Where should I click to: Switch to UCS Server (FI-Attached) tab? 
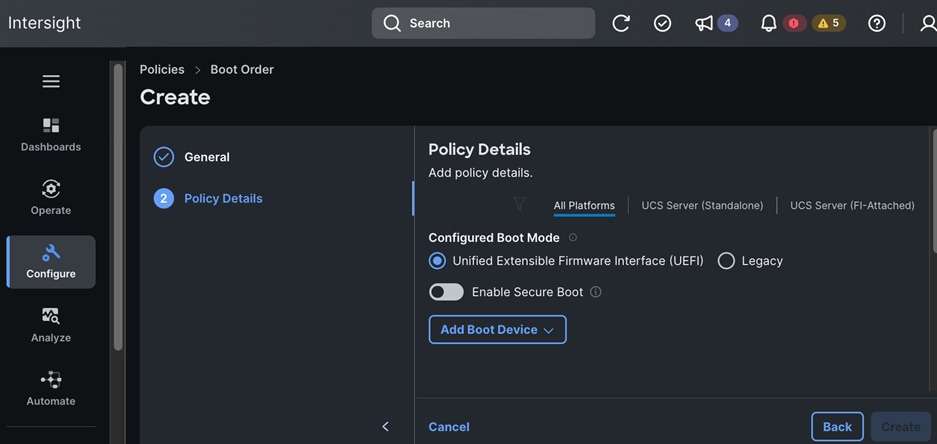click(x=852, y=206)
